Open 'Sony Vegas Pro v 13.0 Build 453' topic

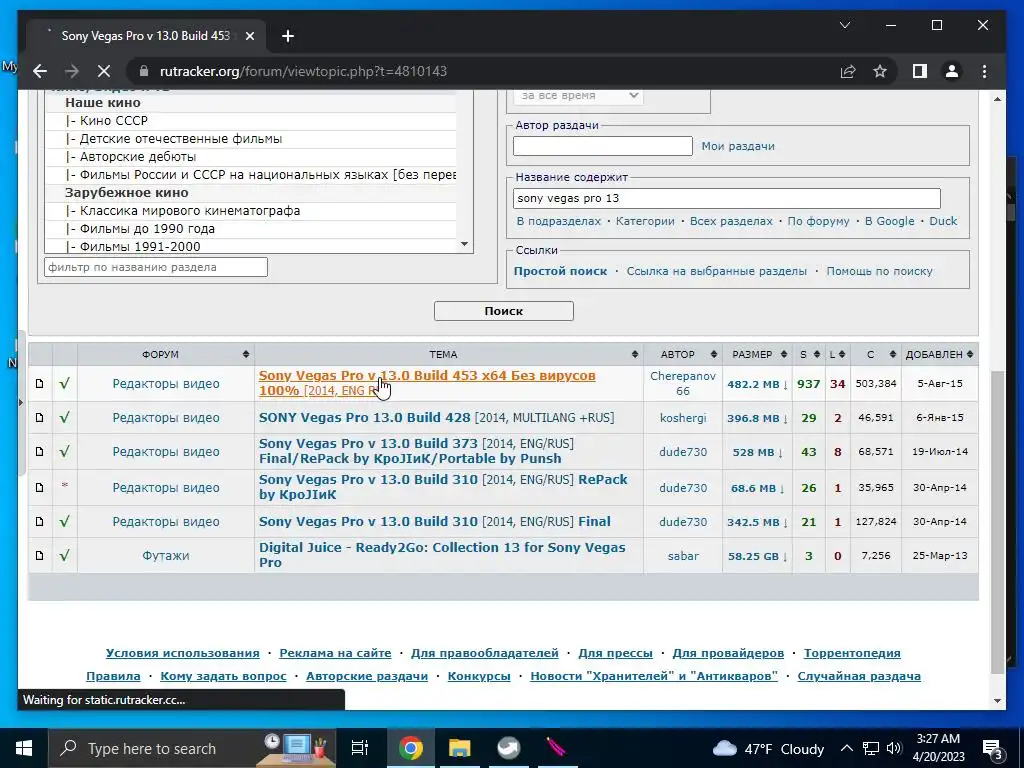pyautogui.click(x=427, y=383)
